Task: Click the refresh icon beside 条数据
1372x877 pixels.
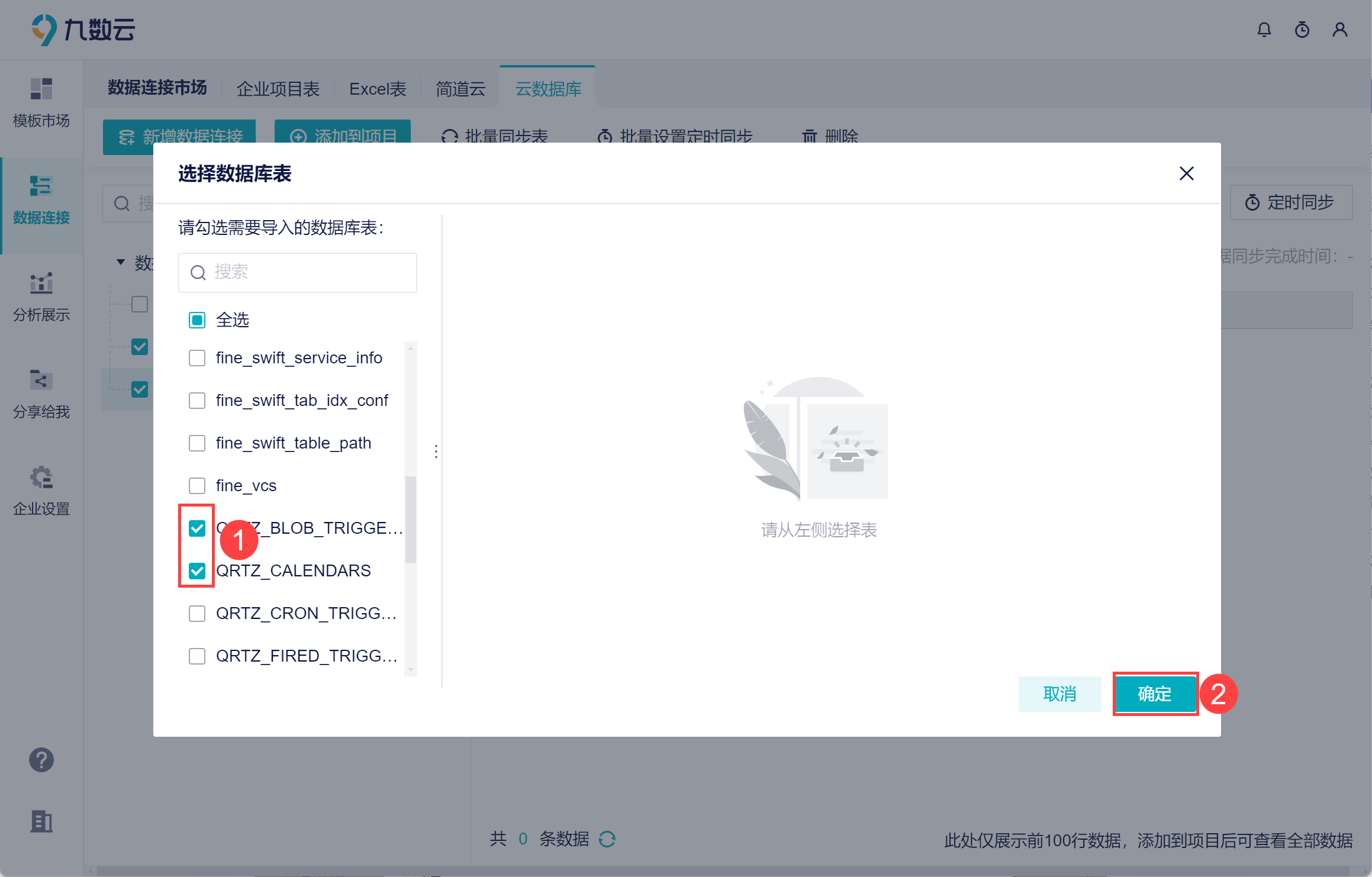Action: 607,839
